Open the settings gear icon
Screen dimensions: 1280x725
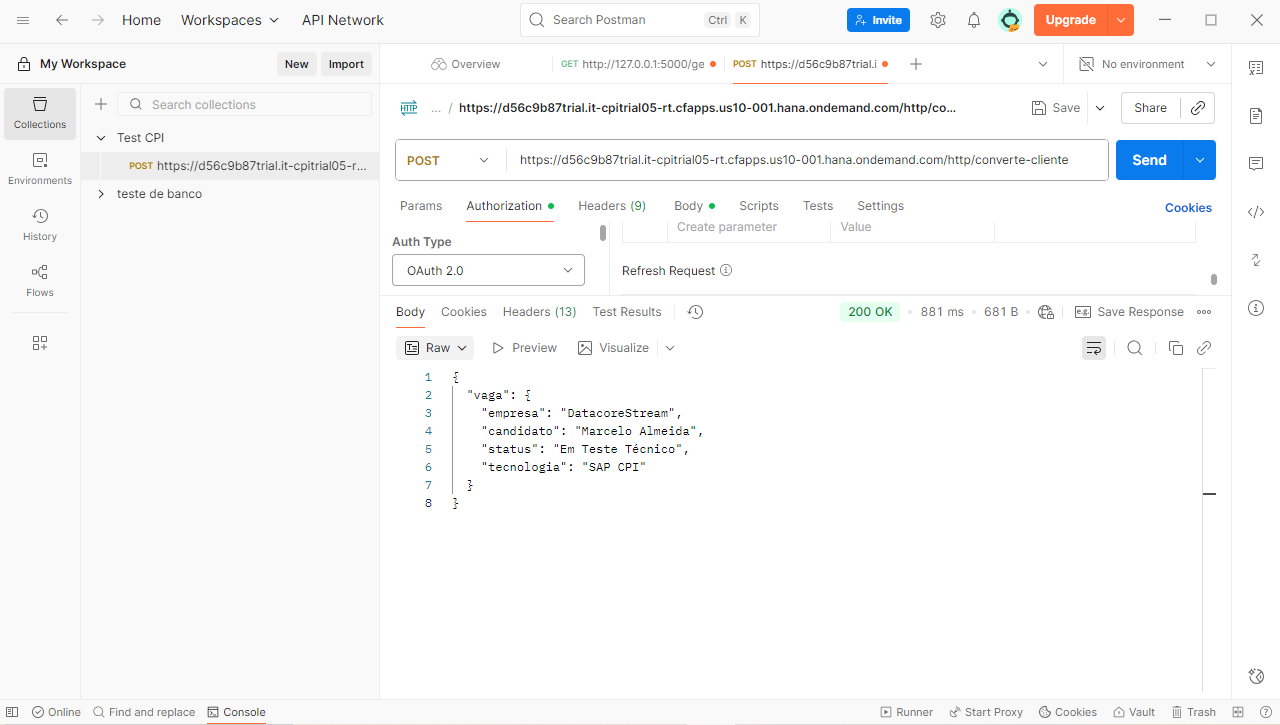click(937, 20)
